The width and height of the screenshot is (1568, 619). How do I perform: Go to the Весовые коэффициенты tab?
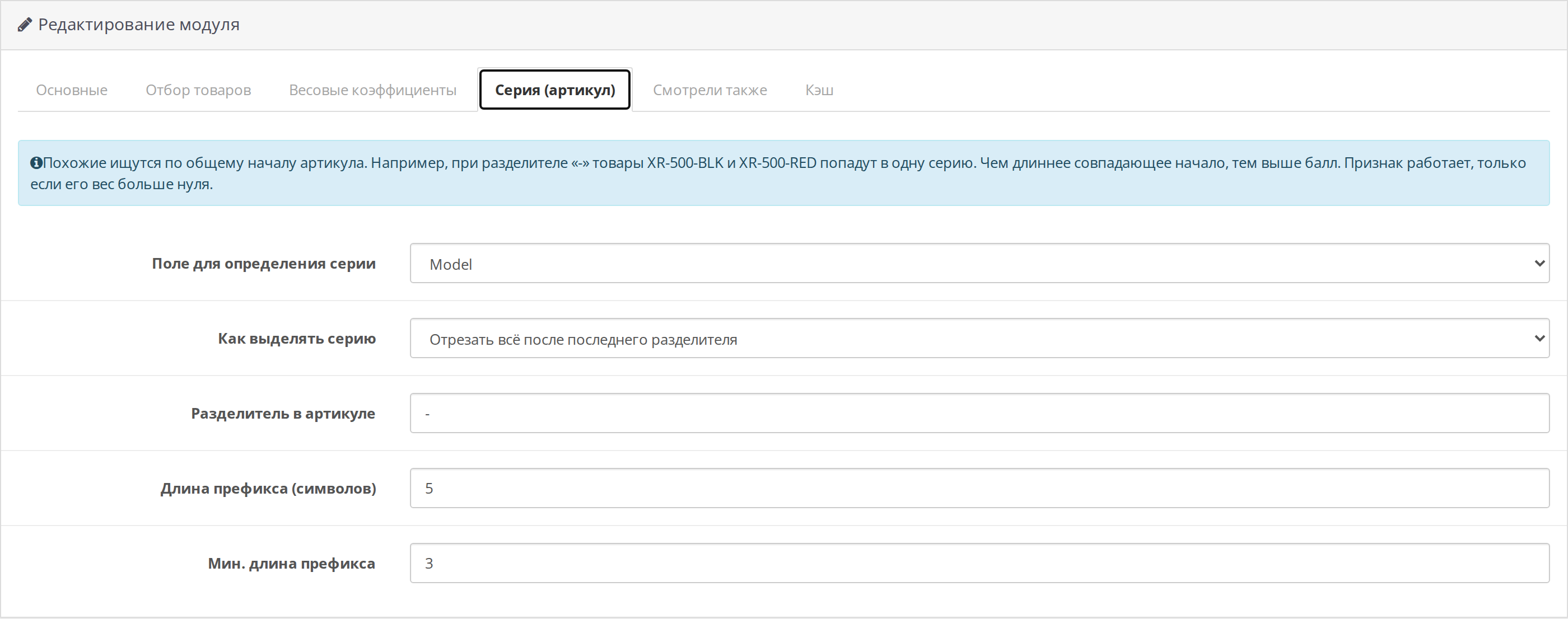pyautogui.click(x=372, y=90)
